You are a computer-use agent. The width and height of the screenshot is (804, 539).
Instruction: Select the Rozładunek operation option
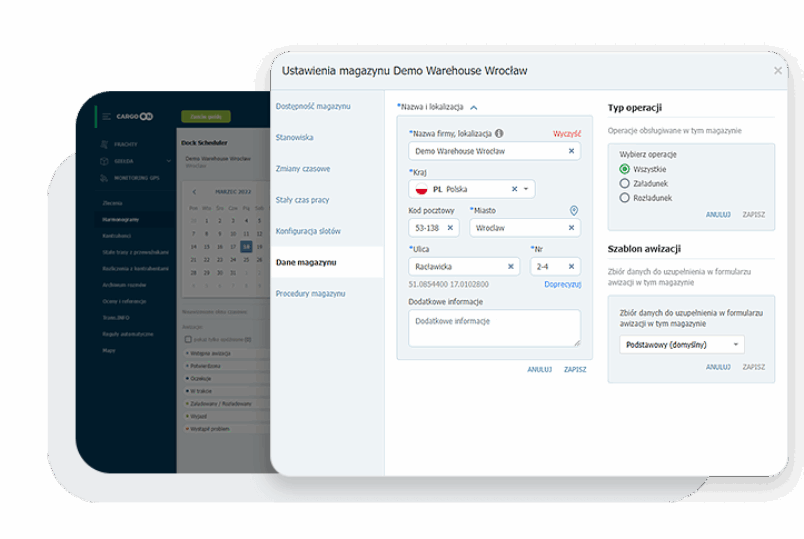(625, 197)
